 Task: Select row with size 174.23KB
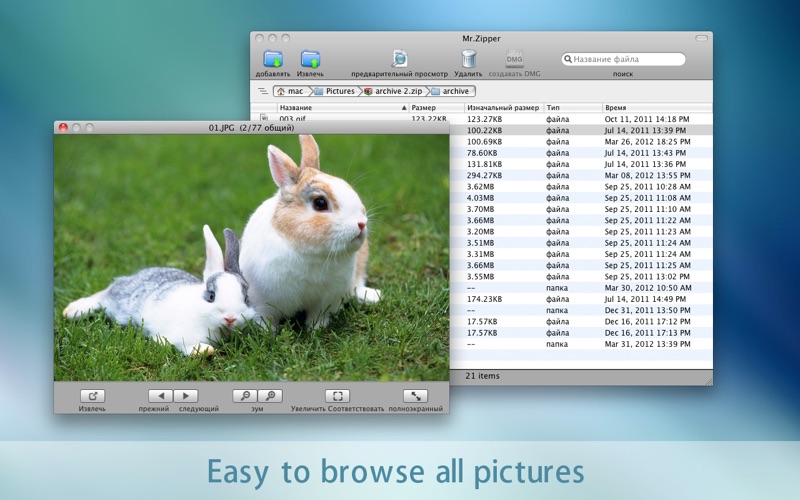pyautogui.click(x=581, y=298)
